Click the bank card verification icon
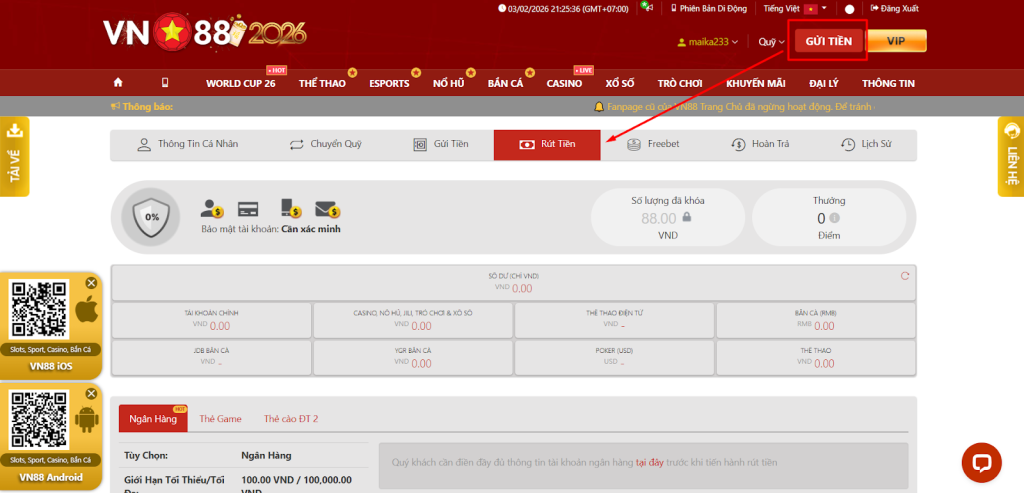This screenshot has width=1024, height=493. point(248,209)
